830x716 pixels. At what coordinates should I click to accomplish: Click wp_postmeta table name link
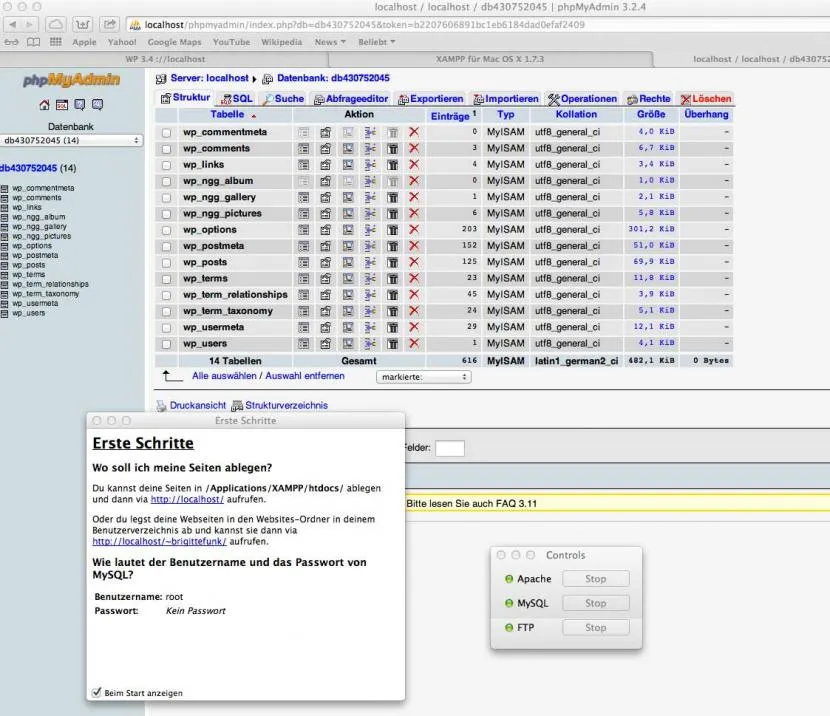pos(213,246)
